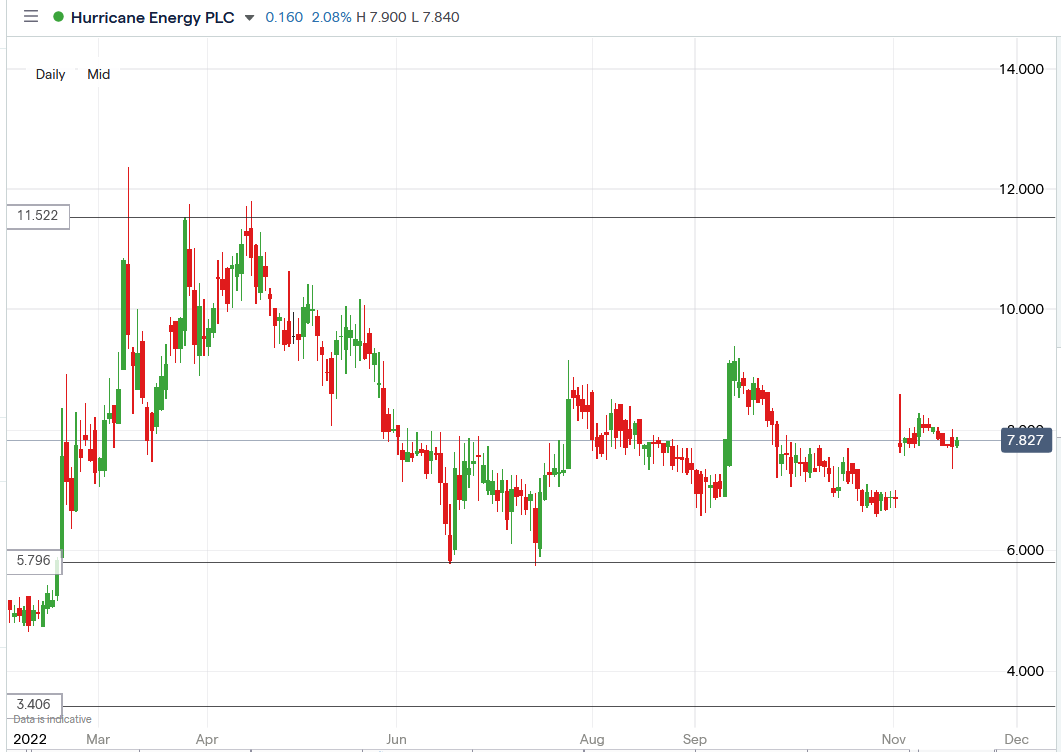This screenshot has width=1061, height=752.
Task: Select the Mid price type label
Action: coord(99,74)
